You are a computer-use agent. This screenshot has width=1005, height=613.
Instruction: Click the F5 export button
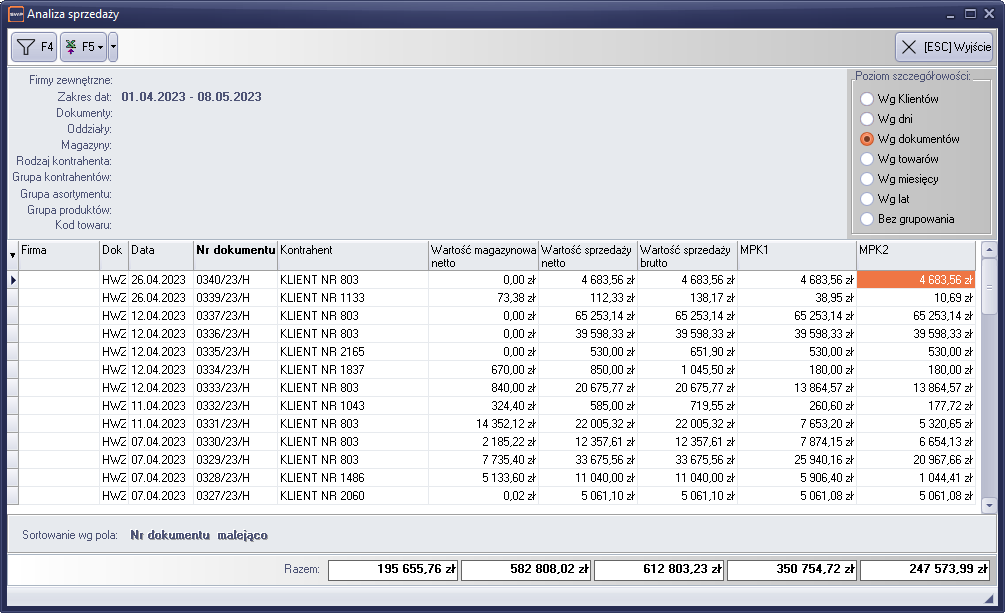(82, 47)
